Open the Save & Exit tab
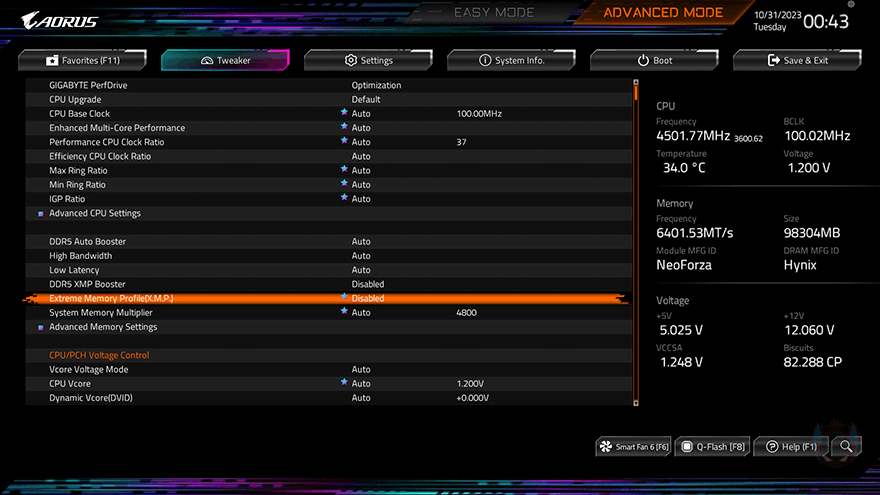 pyautogui.click(x=797, y=60)
